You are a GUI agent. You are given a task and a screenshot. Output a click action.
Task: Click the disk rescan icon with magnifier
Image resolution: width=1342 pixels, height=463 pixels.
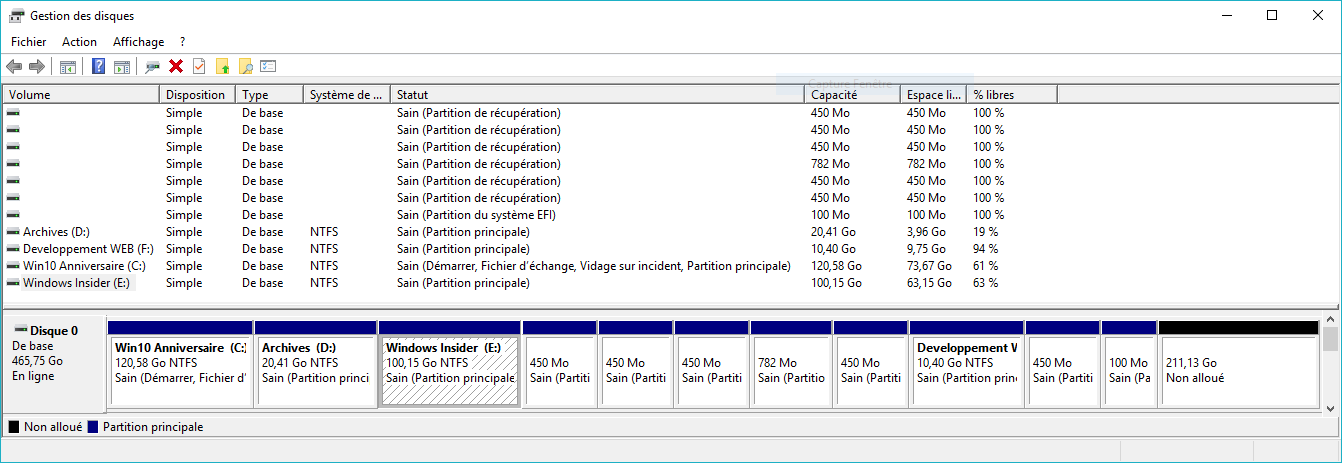(153, 67)
